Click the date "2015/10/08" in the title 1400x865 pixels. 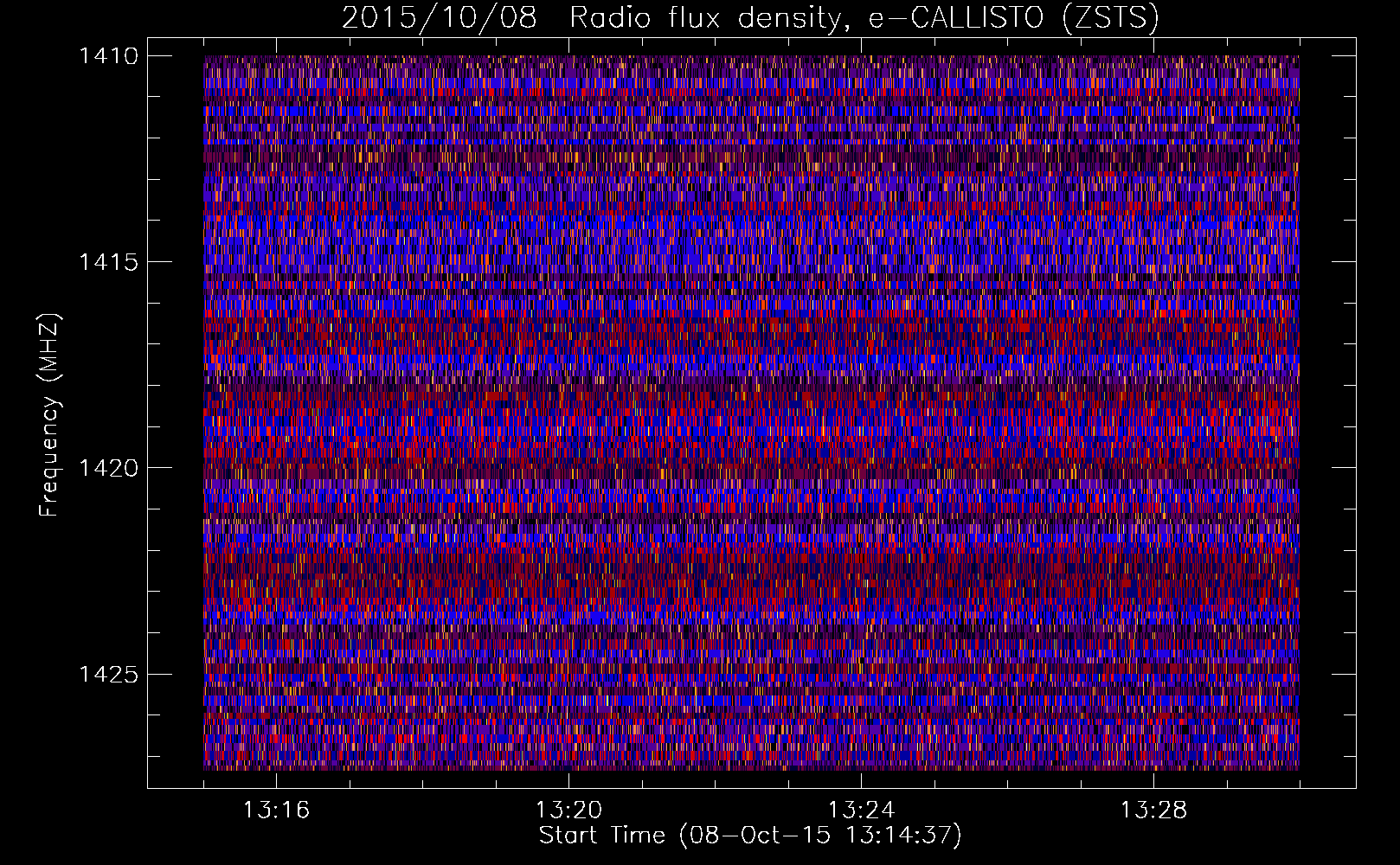click(440, 18)
